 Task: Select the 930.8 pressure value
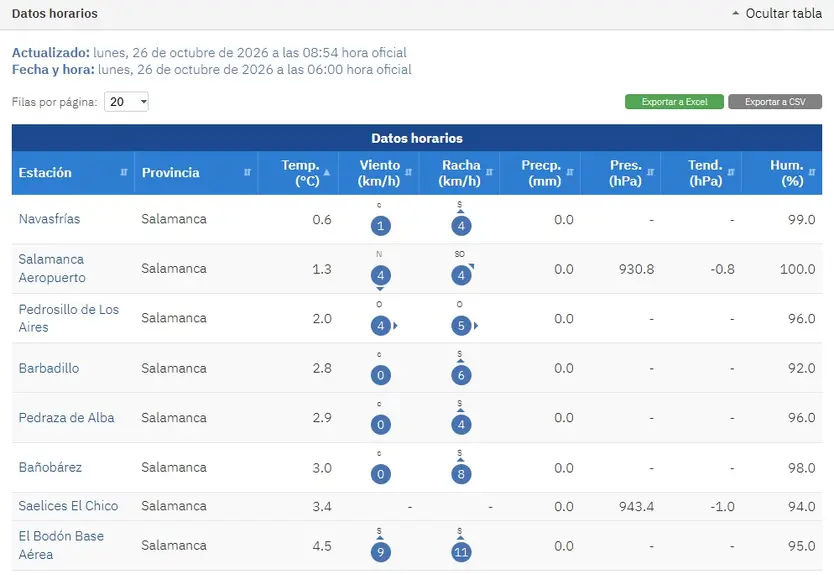(636, 269)
